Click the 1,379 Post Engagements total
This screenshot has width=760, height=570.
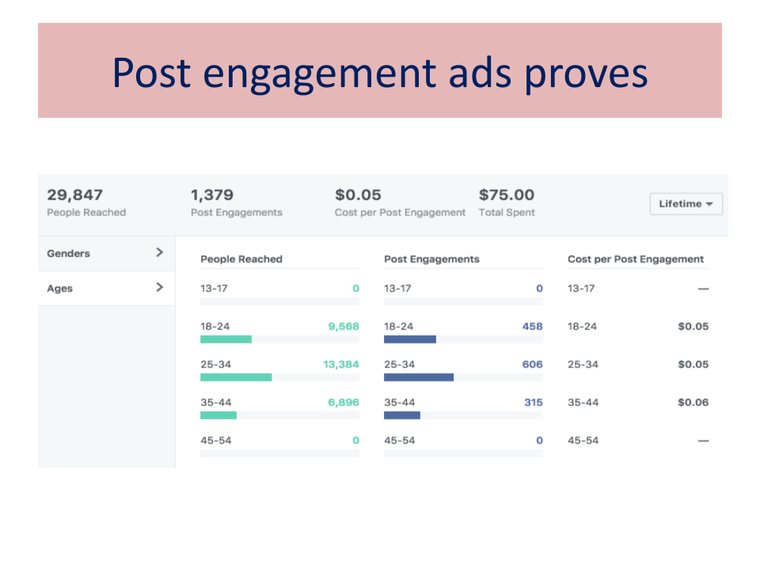(x=212, y=195)
